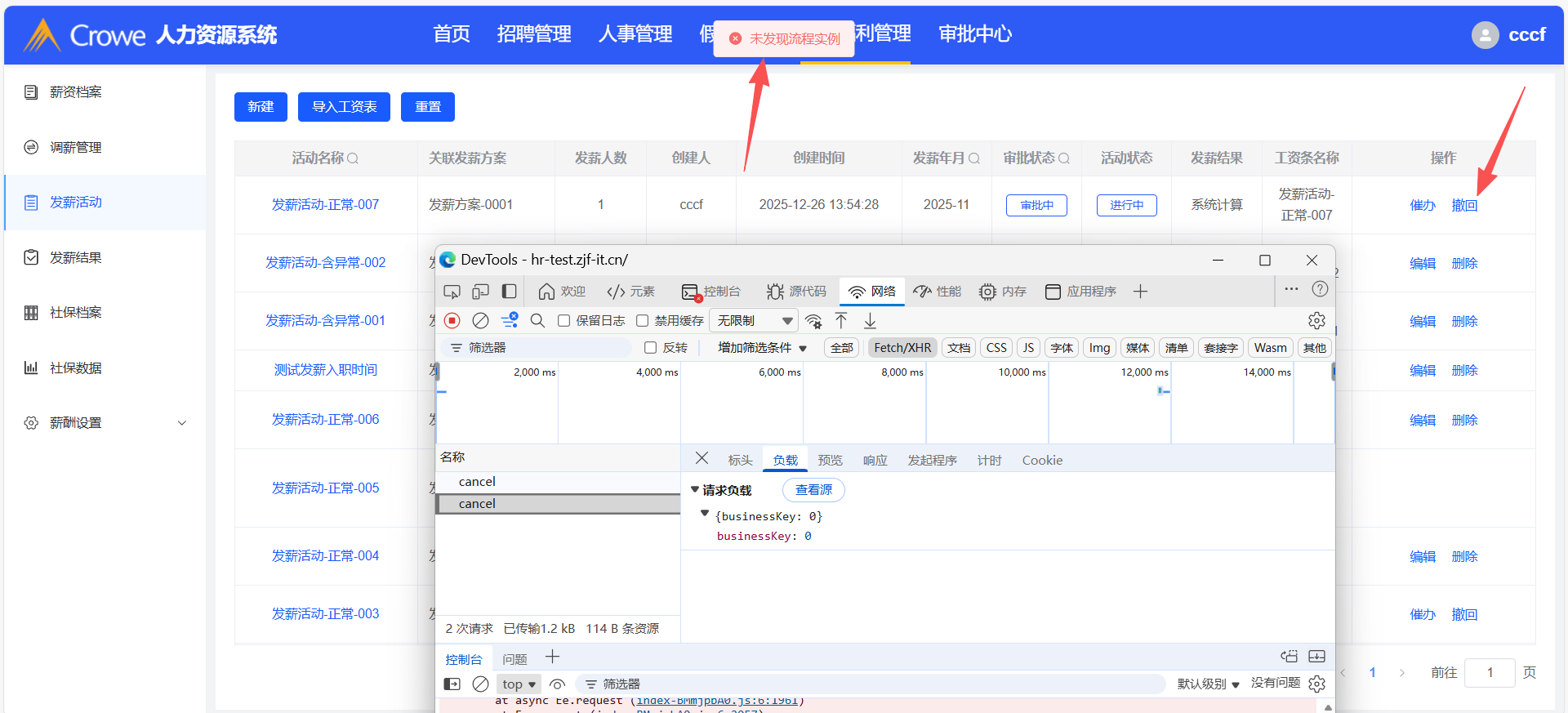Stop recording the network log
1568x713 pixels.
pos(452,320)
